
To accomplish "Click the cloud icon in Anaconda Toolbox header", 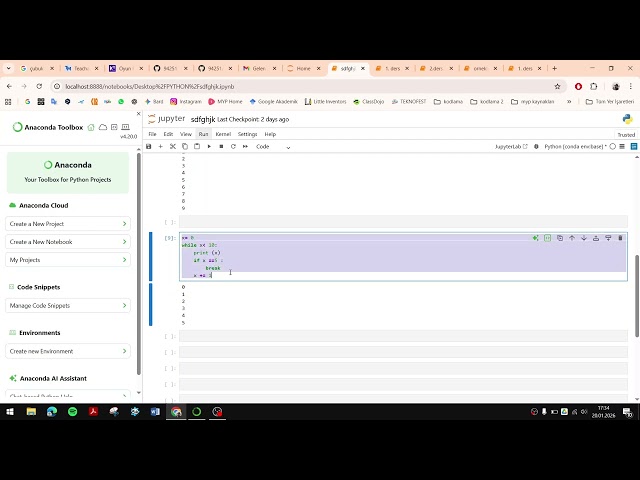I will coord(103,127).
